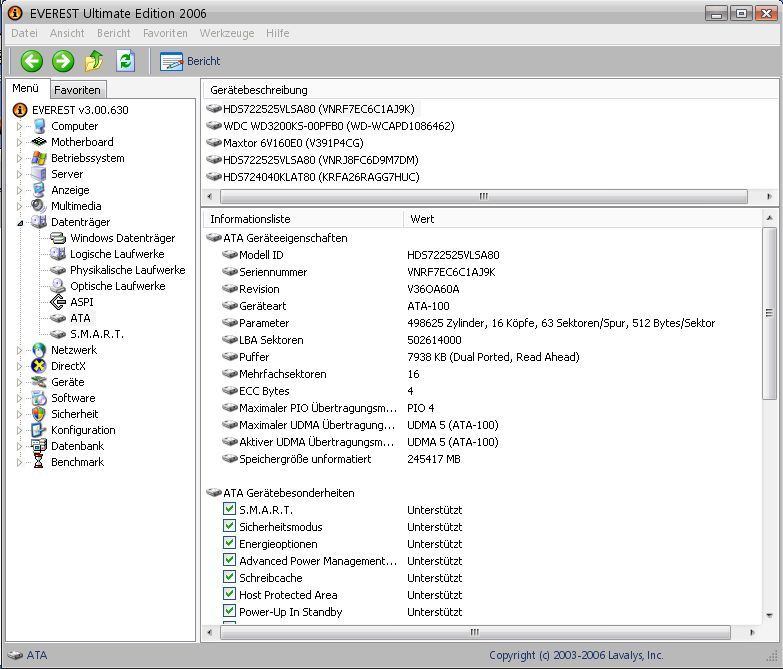Select the Geräte icon in the tree

pyautogui.click(x=39, y=382)
